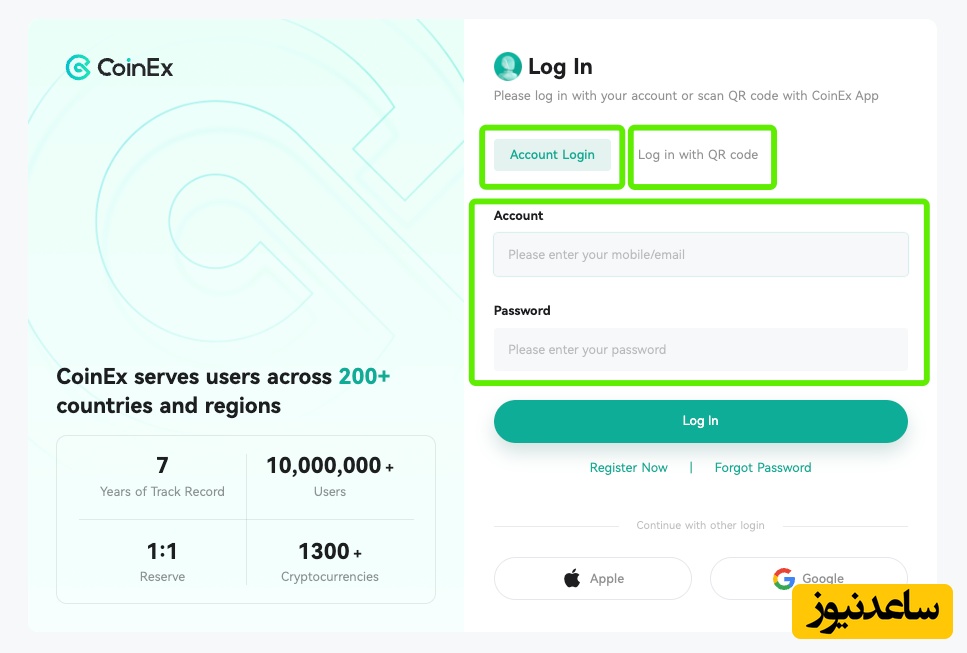Switch to the Account Login tab
967x653 pixels.
552,155
